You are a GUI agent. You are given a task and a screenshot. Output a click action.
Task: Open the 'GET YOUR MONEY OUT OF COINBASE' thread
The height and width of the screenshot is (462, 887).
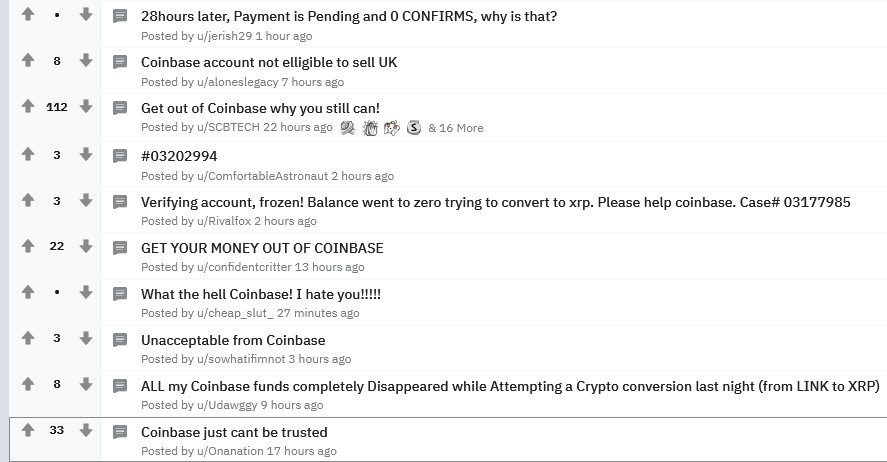pos(262,248)
